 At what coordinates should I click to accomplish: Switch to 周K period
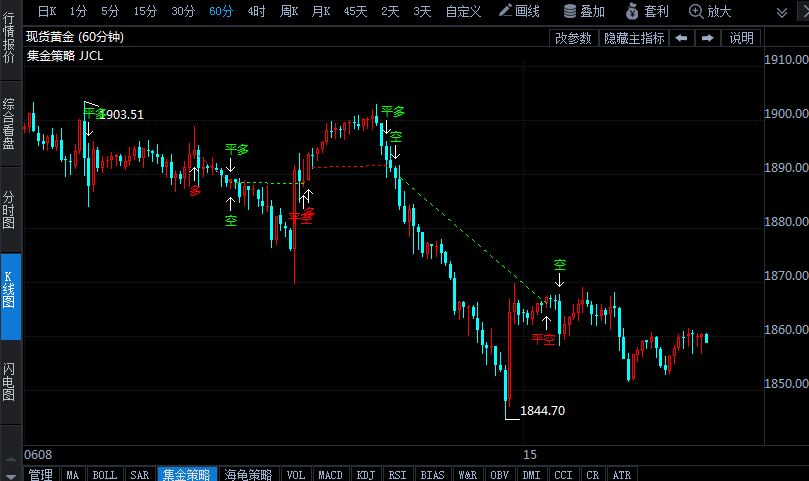click(289, 11)
